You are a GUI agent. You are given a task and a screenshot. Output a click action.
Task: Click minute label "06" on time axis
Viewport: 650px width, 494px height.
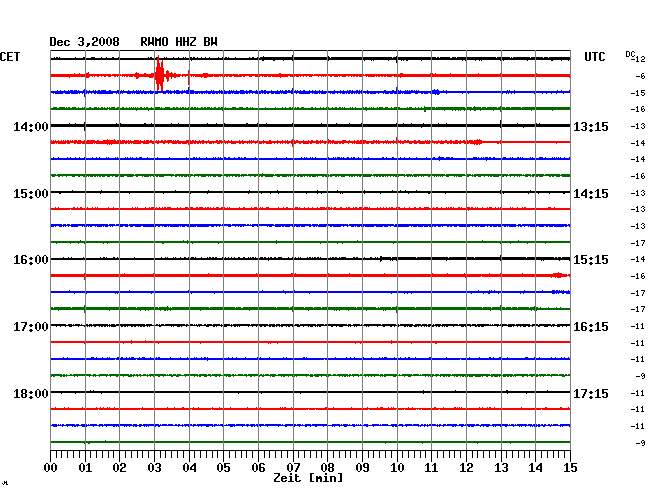258,467
